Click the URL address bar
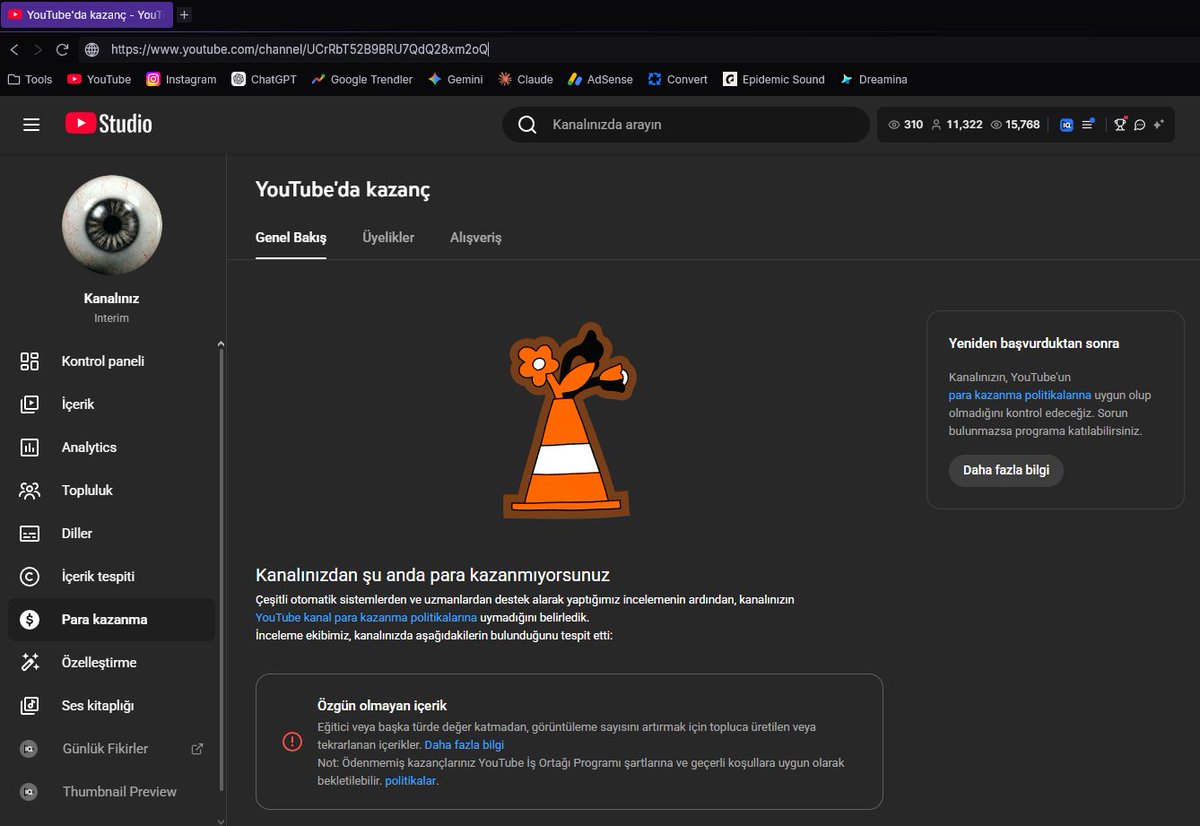The image size is (1200, 826). pos(640,49)
